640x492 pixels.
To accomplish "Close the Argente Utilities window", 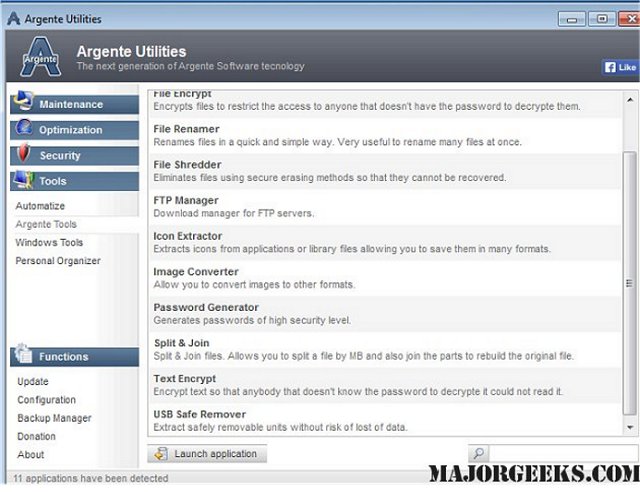I will pyautogui.click(x=629, y=19).
